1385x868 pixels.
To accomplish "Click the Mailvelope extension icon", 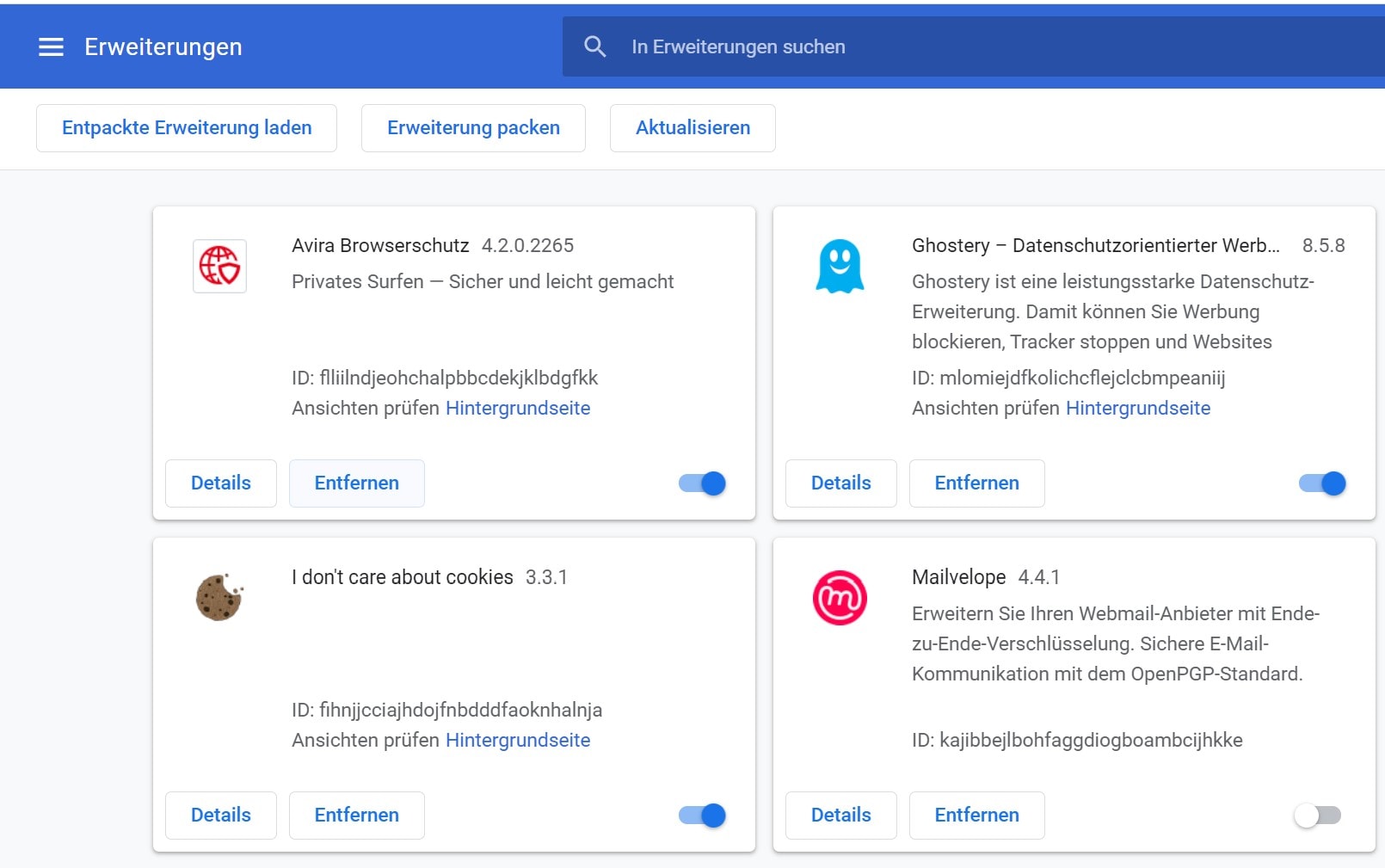I will click(x=840, y=597).
